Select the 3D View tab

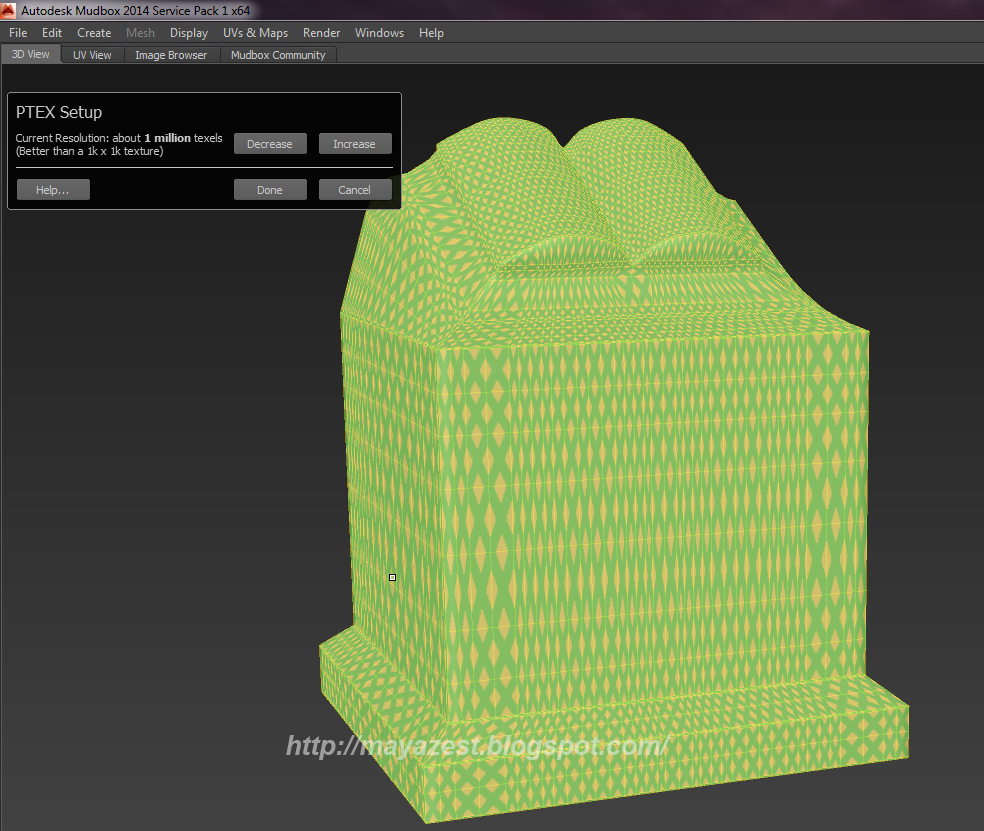coord(30,55)
